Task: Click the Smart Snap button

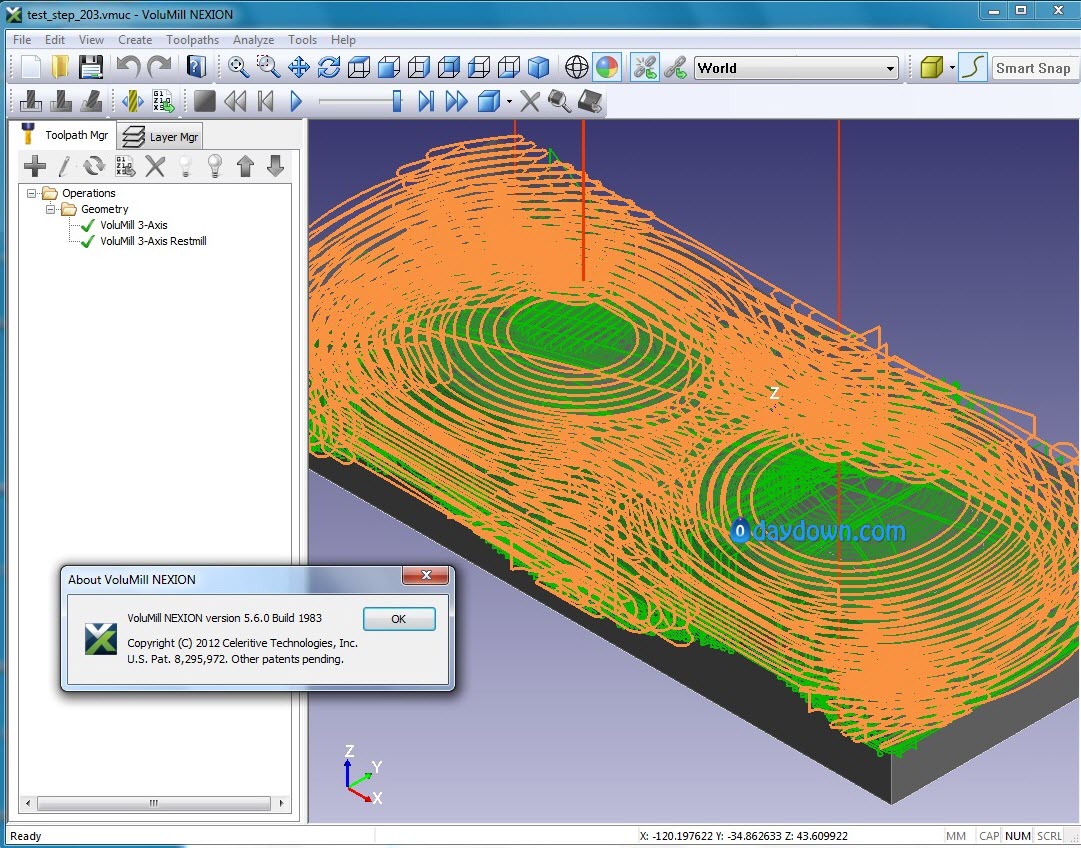Action: (x=1033, y=68)
